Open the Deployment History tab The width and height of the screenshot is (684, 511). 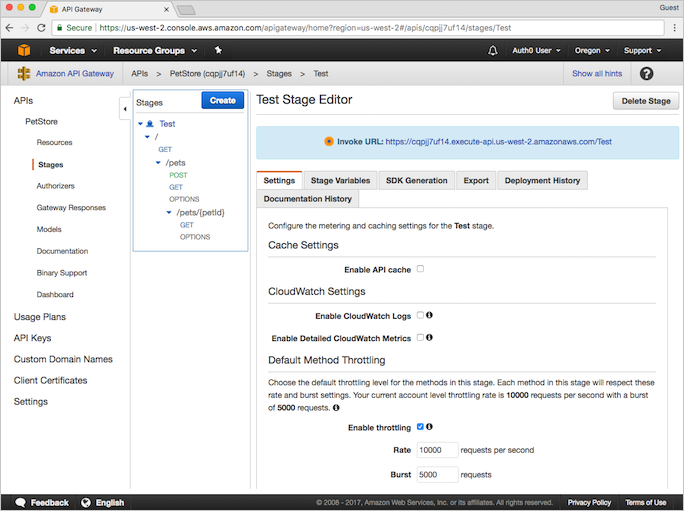coord(542,180)
